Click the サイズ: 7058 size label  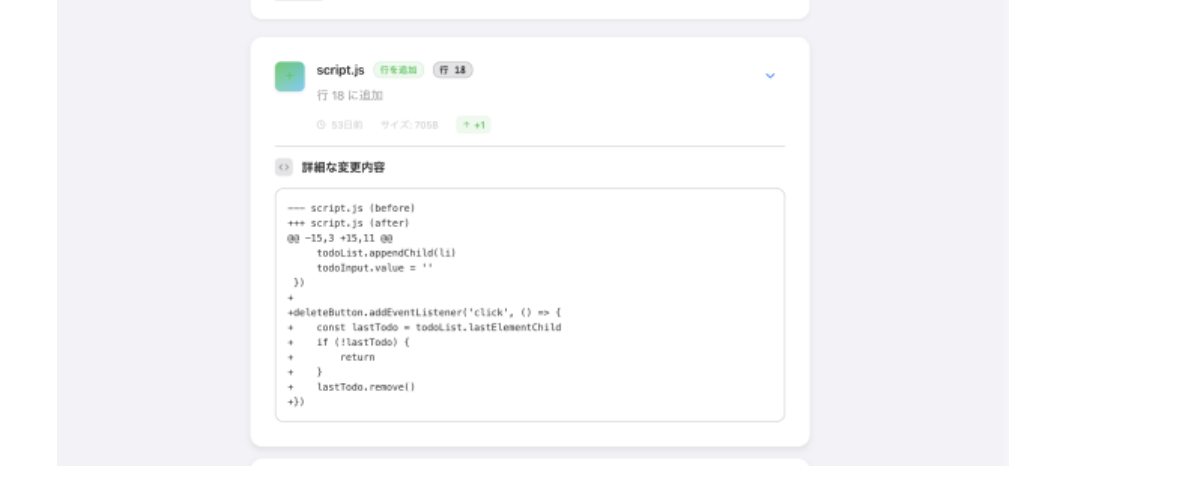[x=408, y=125]
